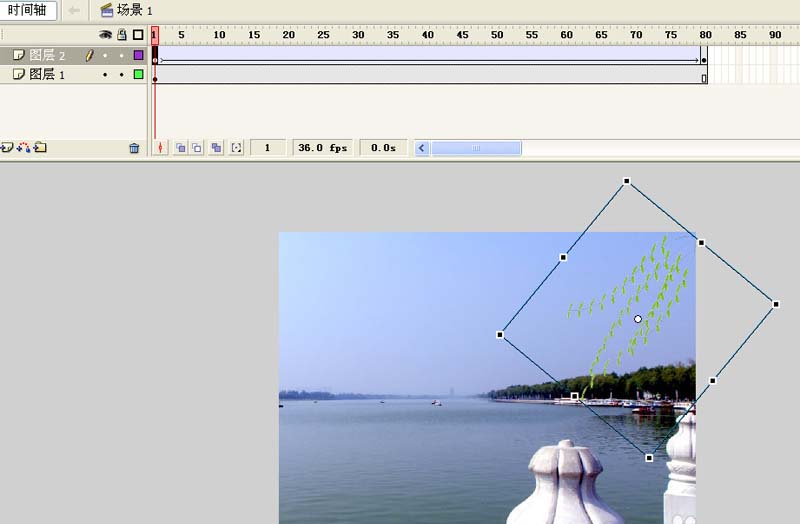The height and width of the screenshot is (524, 800).
Task: Select layer 图层 1 in timeline
Action: click(47, 75)
